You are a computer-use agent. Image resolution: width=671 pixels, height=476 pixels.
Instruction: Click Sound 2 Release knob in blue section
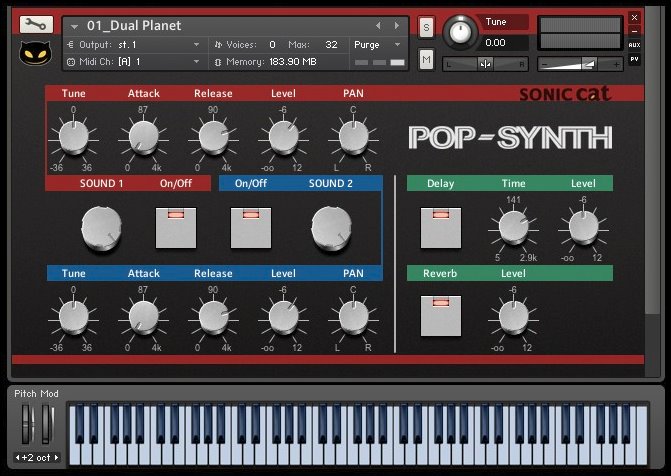click(214, 317)
